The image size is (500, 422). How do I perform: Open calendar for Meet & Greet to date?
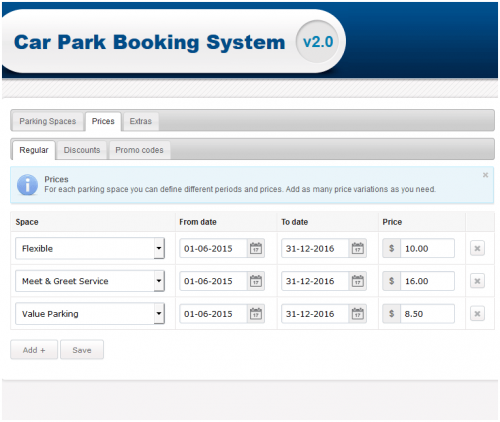pyautogui.click(x=358, y=281)
